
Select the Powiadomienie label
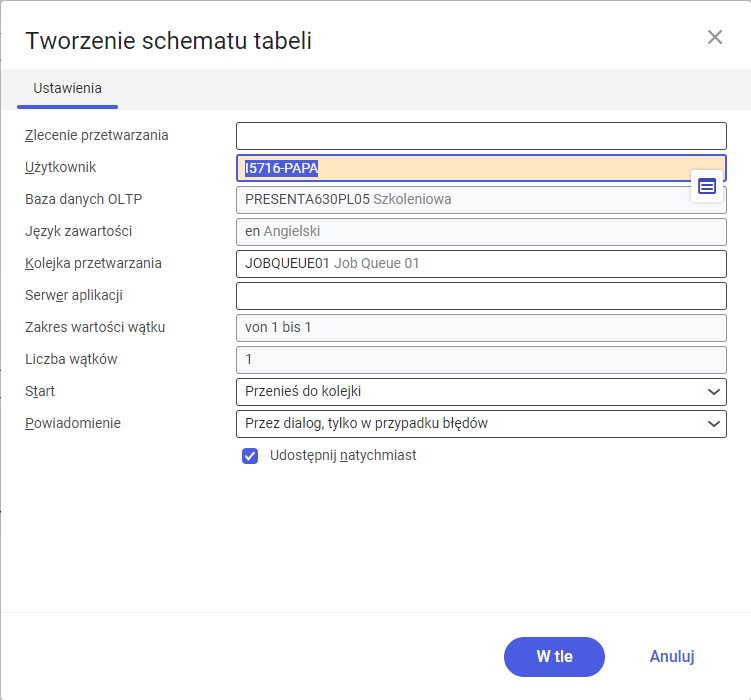pos(73,423)
